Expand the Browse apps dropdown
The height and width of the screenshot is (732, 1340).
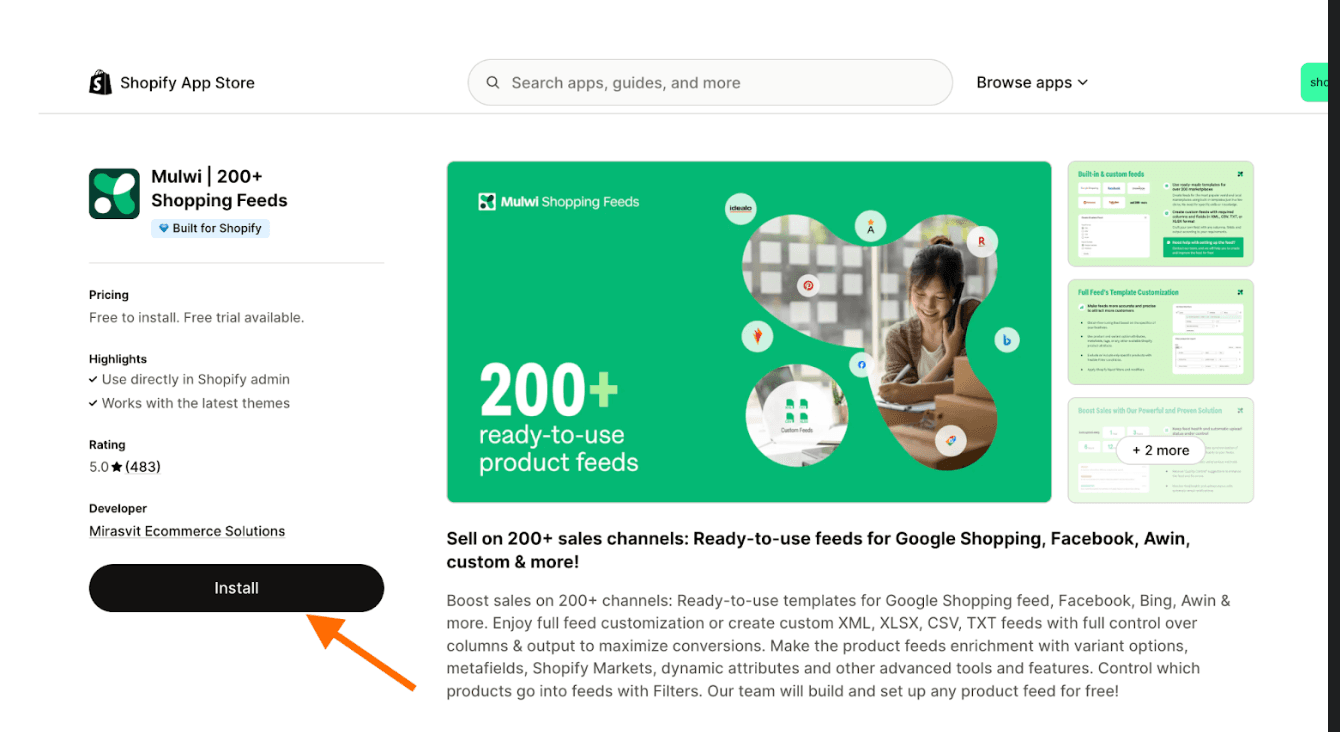click(x=1031, y=83)
